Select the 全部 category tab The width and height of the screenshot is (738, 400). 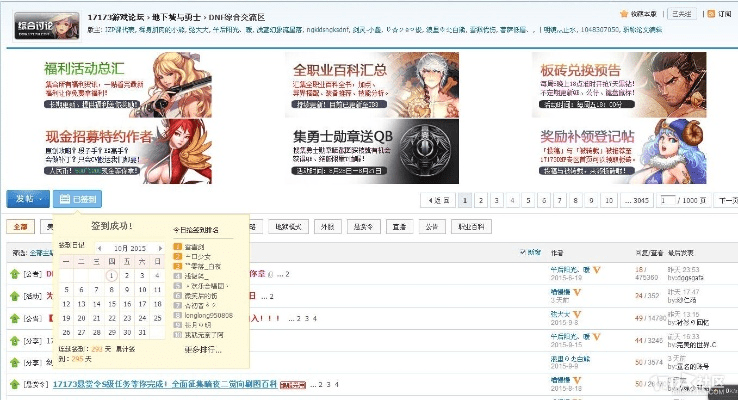20,227
